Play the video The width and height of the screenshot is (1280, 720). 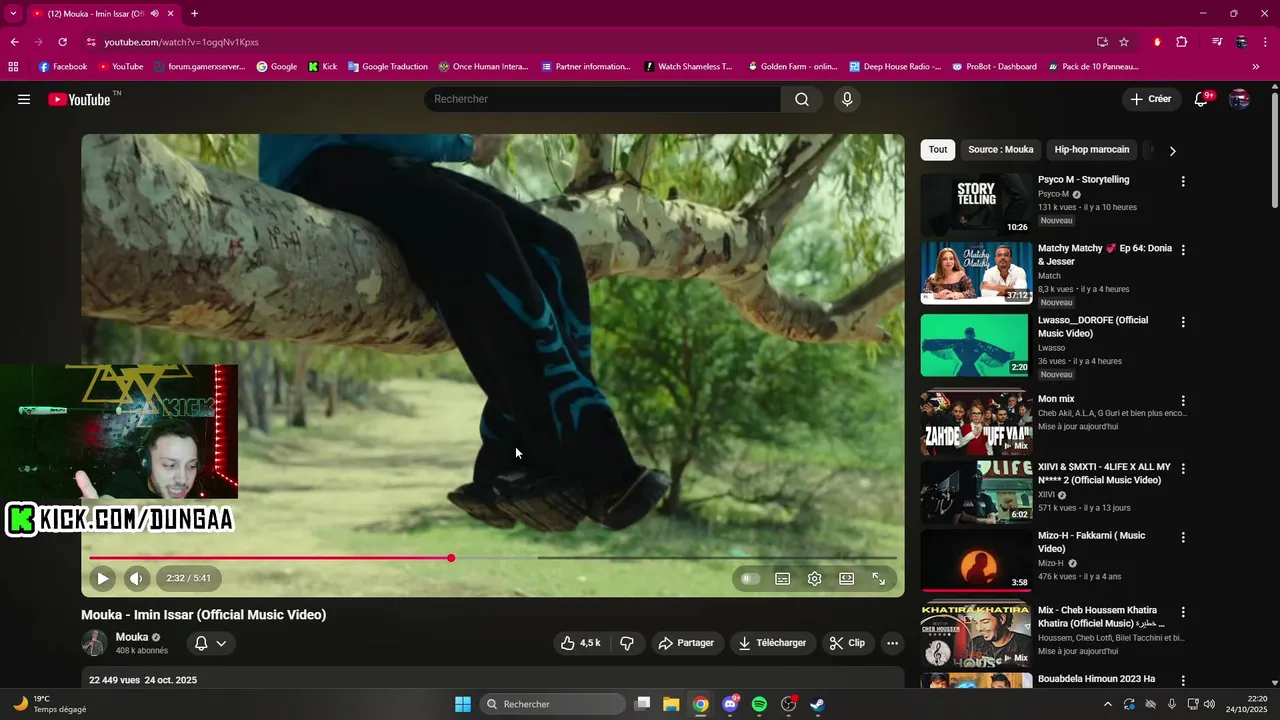coord(102,578)
